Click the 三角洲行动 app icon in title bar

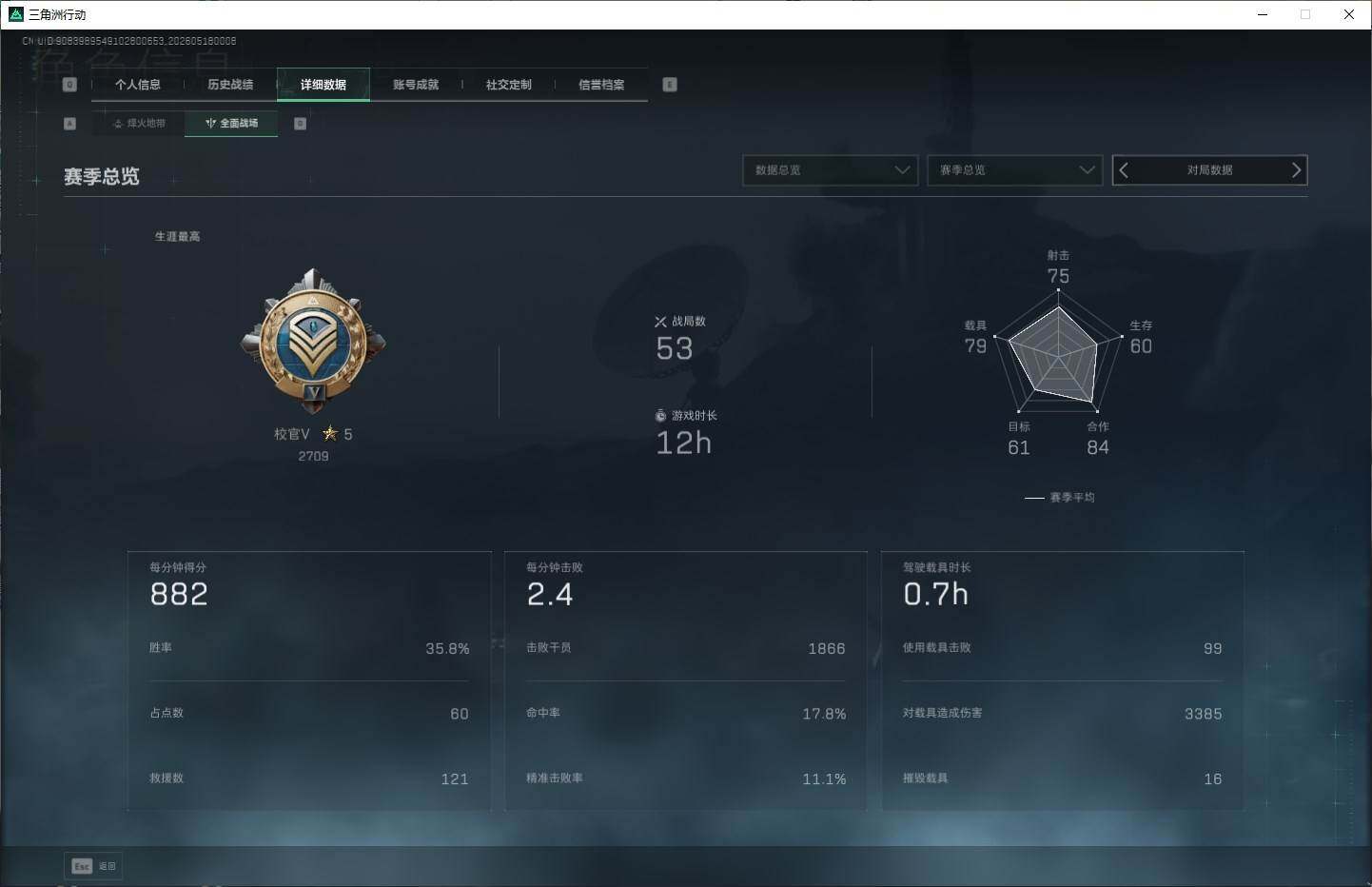click(15, 14)
